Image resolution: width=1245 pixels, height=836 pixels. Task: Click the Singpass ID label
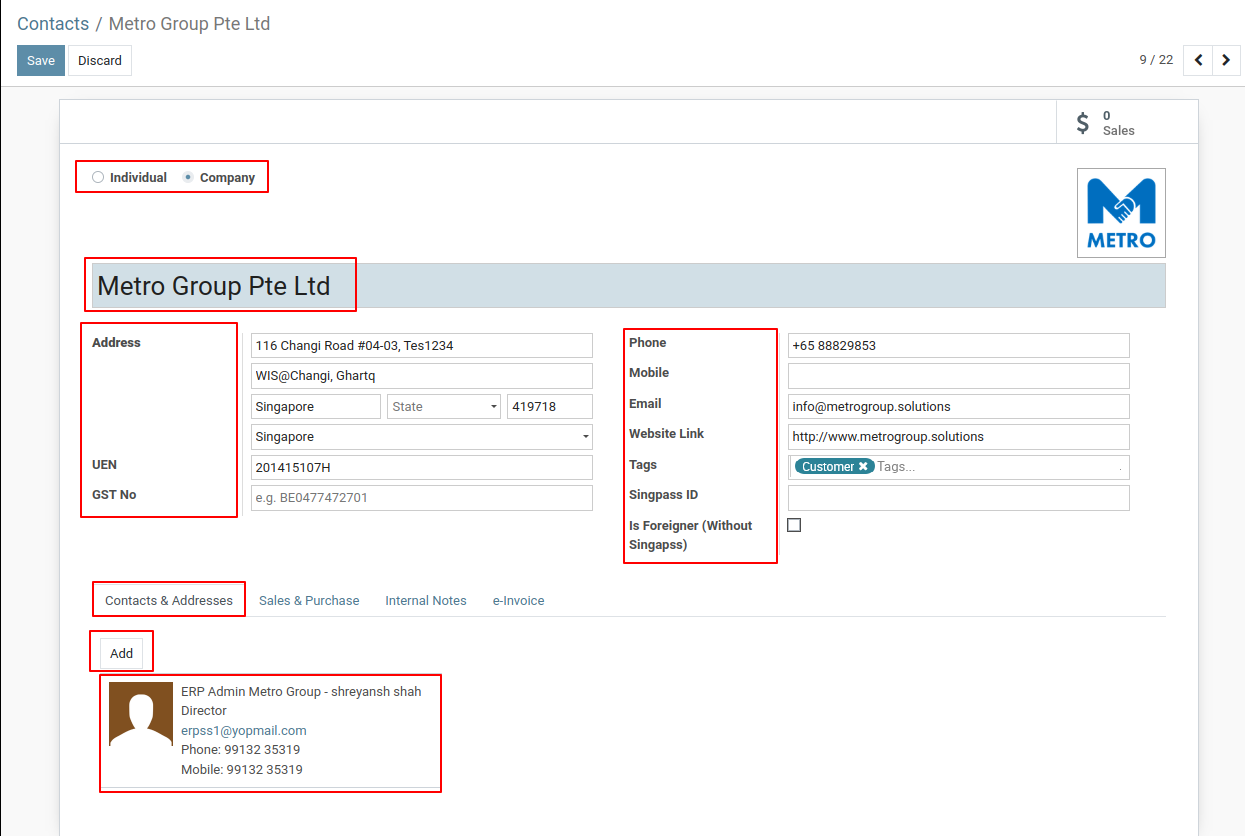[664, 495]
